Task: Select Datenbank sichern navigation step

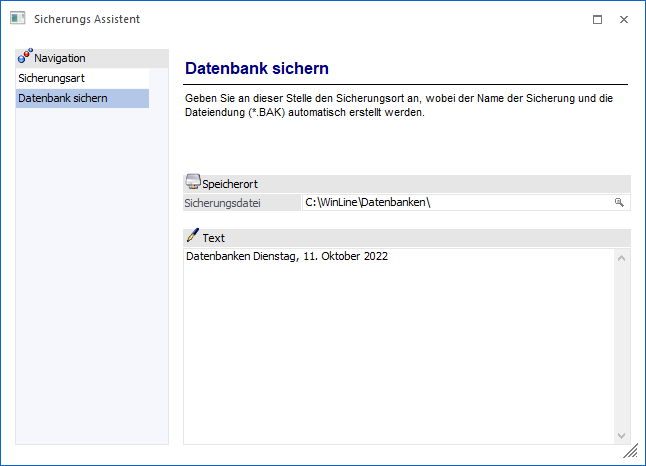Action: click(63, 98)
